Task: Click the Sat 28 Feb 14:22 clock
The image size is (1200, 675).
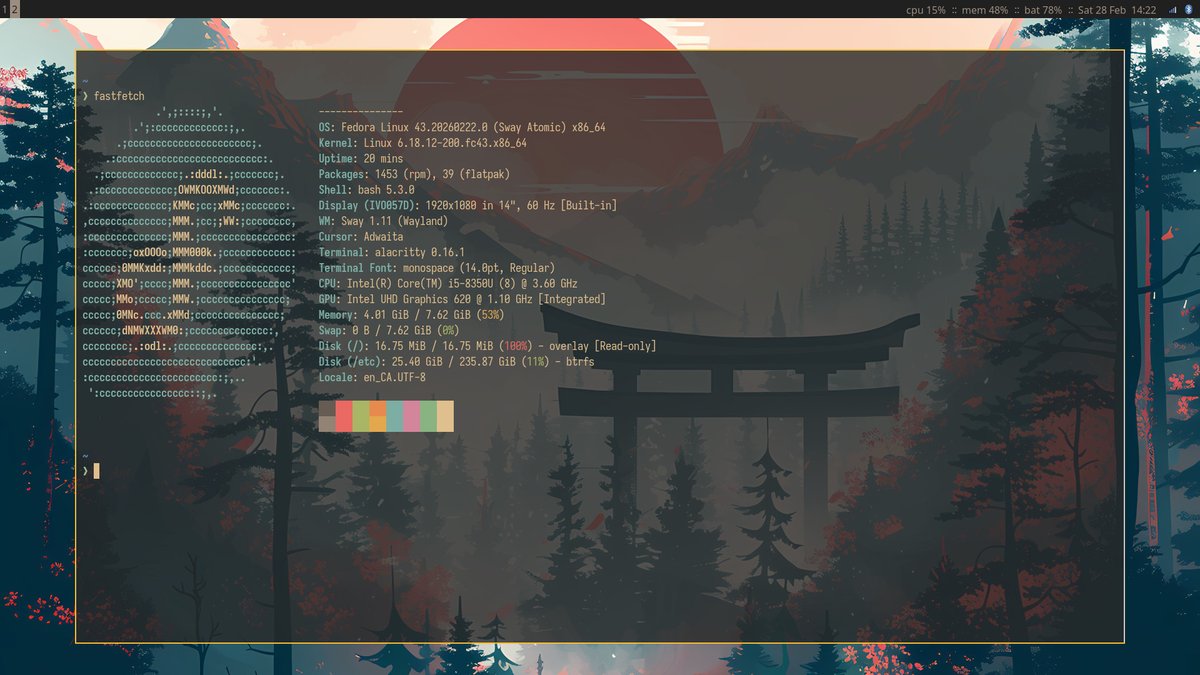Action: 1117,10
